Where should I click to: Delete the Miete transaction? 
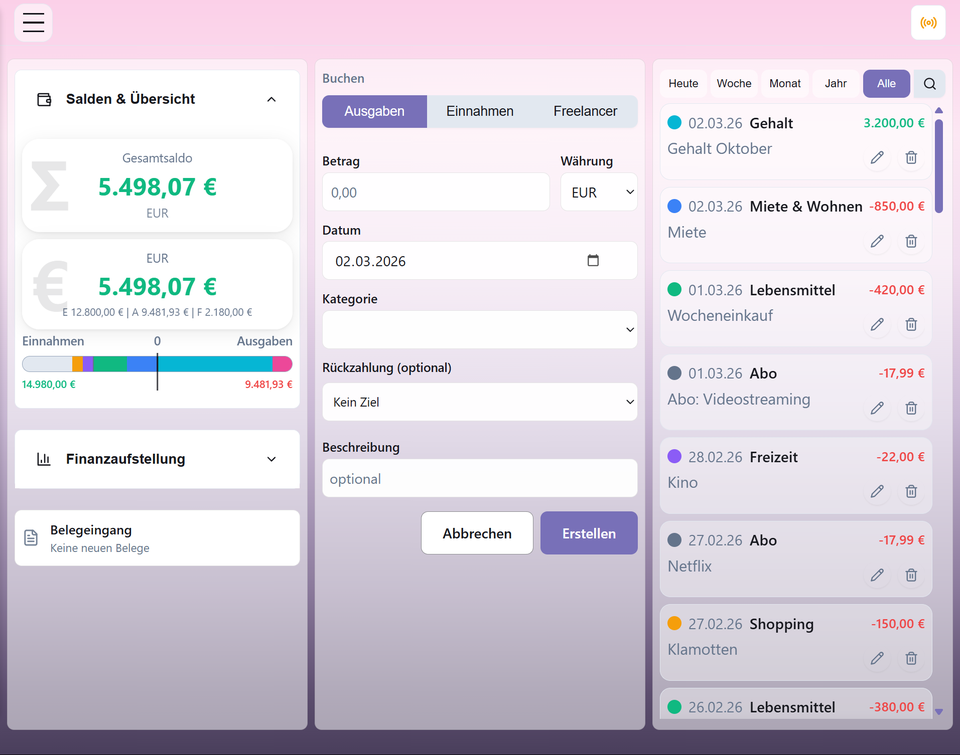(911, 240)
